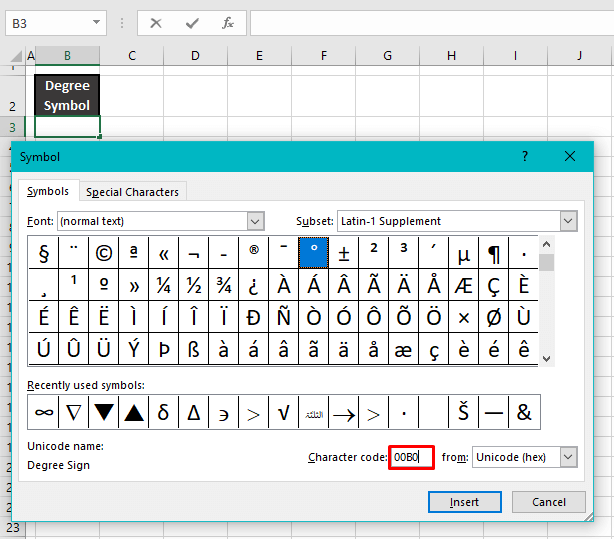Select the one-half fraction symbol
This screenshot has width=614, height=539.
(x=193, y=284)
